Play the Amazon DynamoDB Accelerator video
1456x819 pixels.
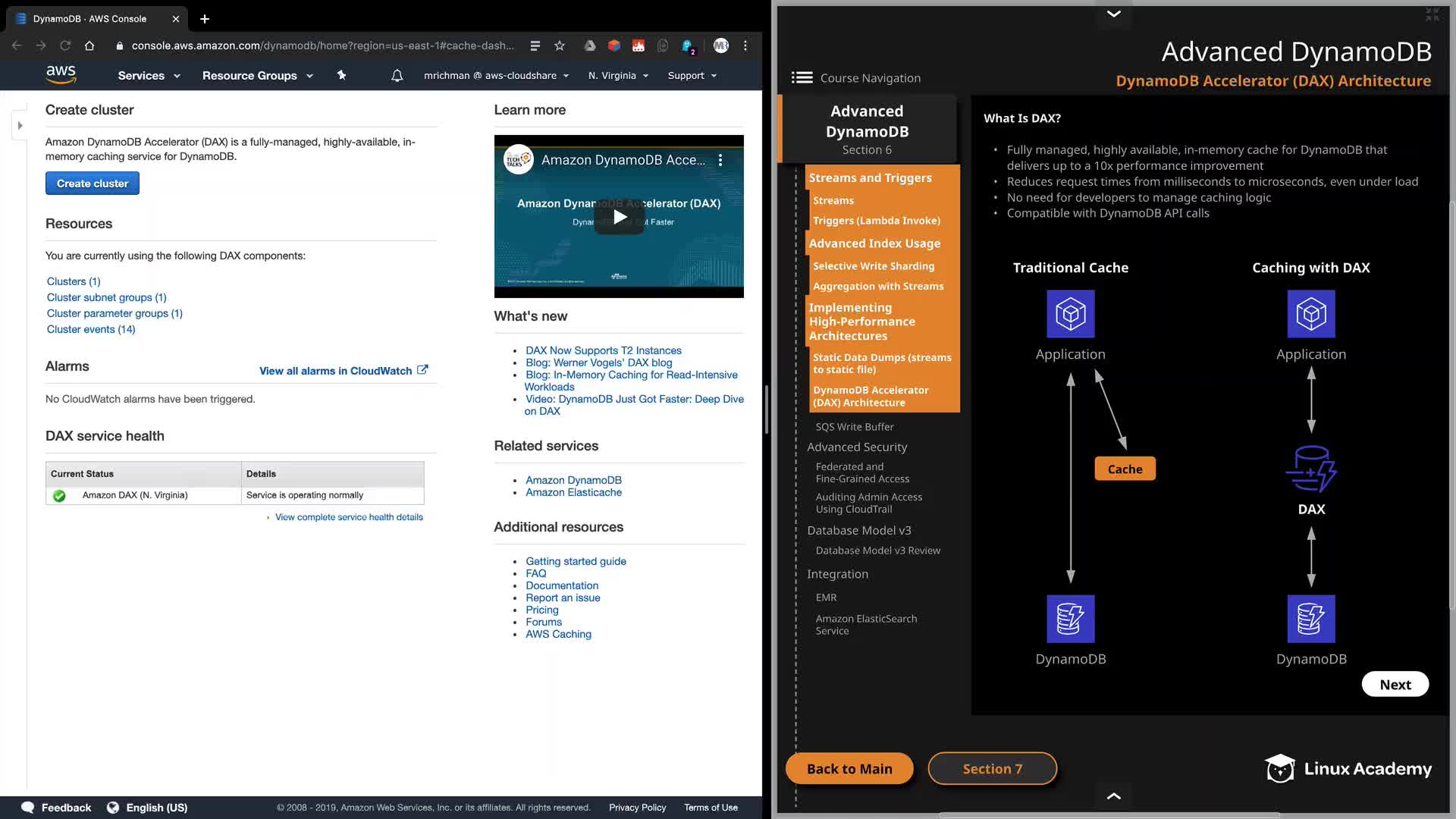click(x=620, y=218)
